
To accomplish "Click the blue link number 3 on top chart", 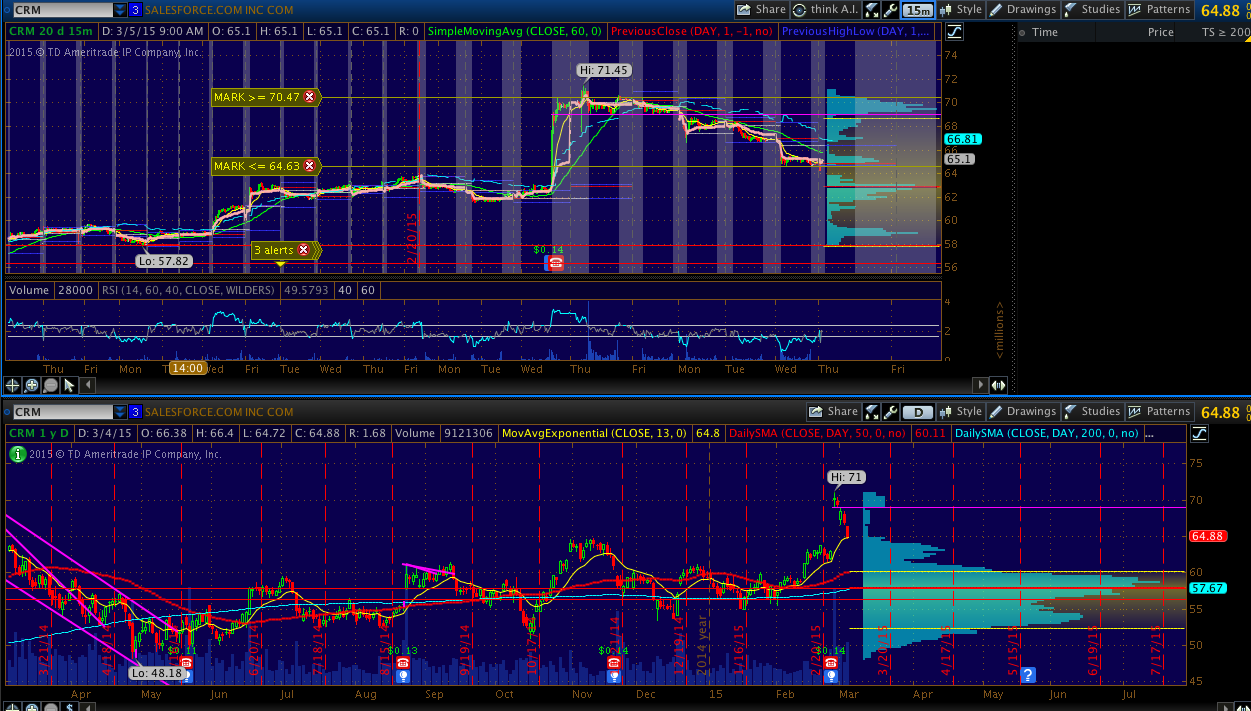I will click(x=135, y=10).
